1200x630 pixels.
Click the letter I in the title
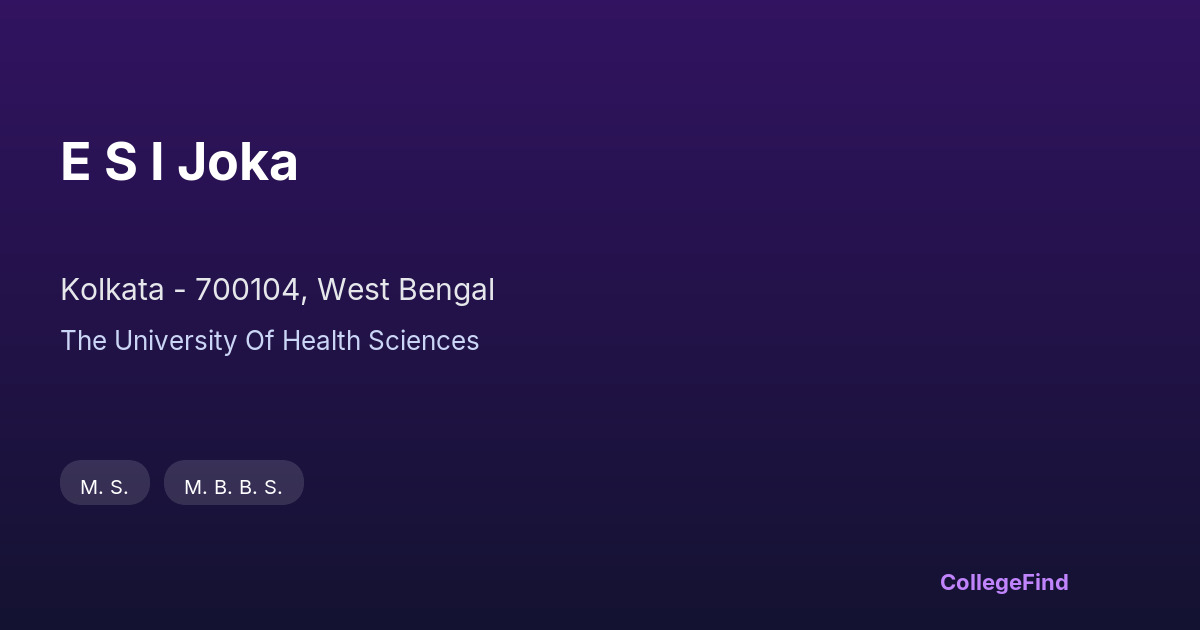pos(157,163)
